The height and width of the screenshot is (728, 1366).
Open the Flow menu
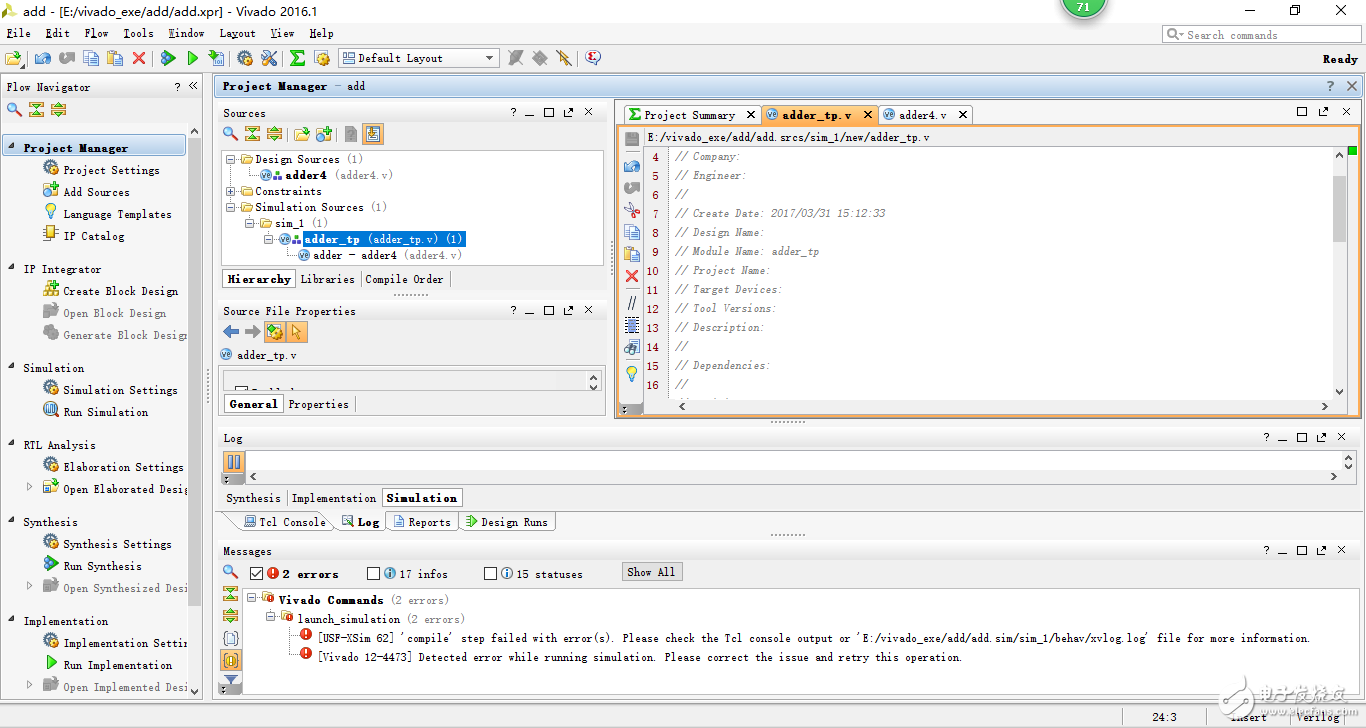tap(96, 33)
